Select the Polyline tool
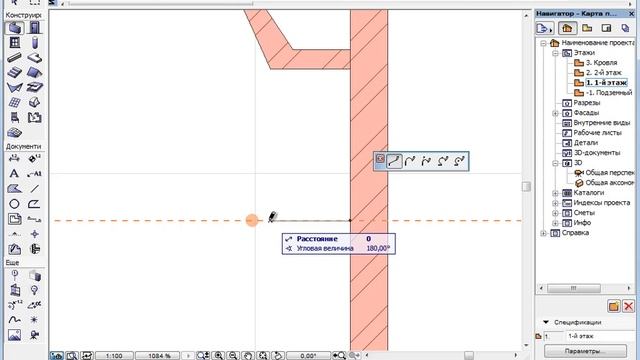This screenshot has height=360, width=640. 35,204
